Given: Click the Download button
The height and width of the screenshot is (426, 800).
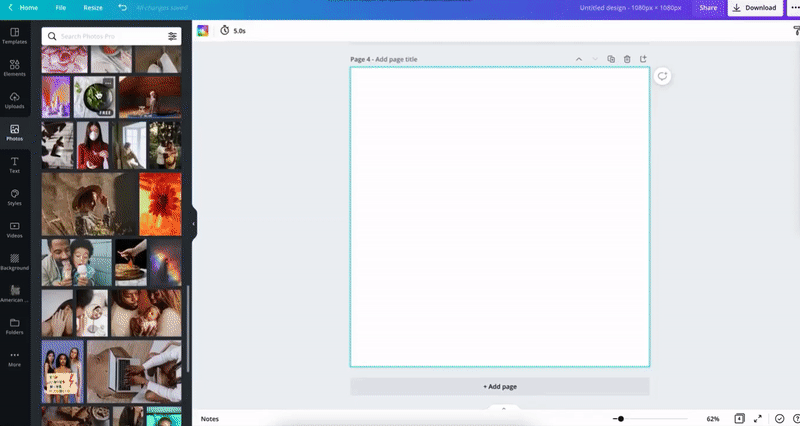Looking at the screenshot, I should (754, 8).
